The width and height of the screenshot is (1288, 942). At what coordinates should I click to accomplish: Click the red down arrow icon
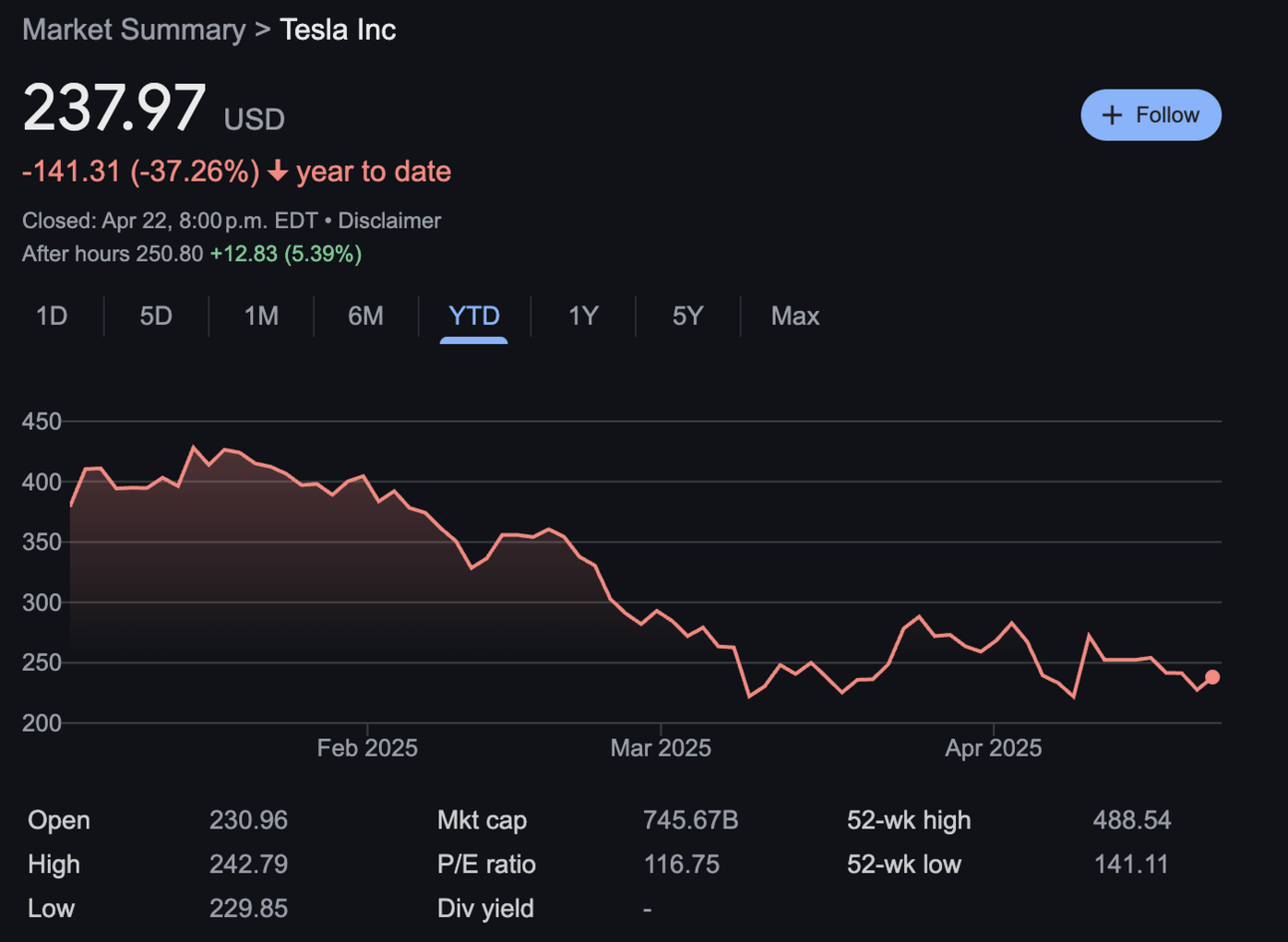pos(278,171)
